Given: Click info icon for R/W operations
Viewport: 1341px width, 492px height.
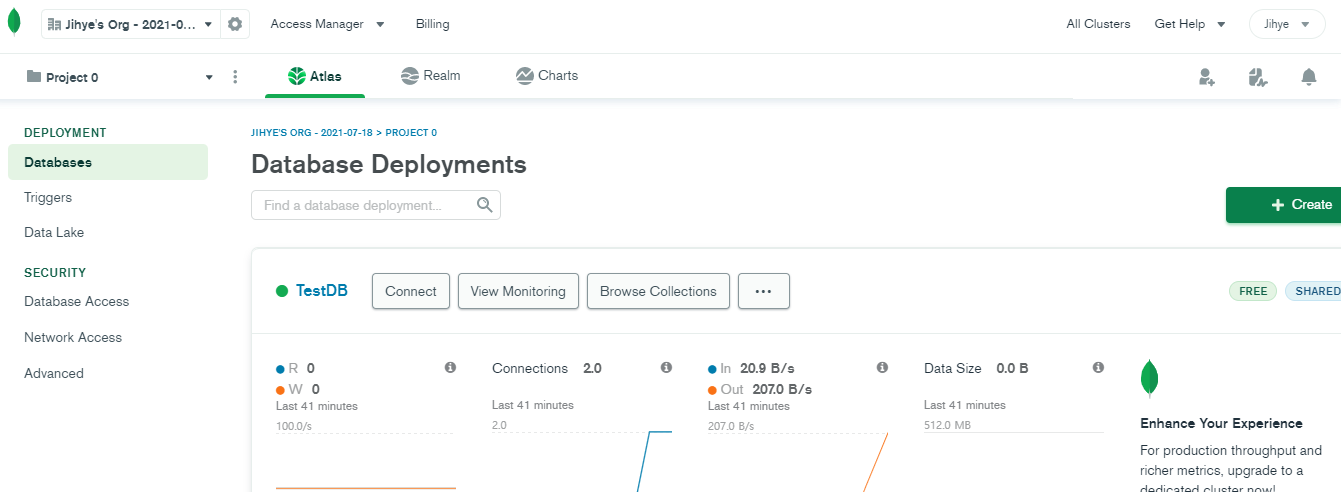Looking at the screenshot, I should point(450,368).
